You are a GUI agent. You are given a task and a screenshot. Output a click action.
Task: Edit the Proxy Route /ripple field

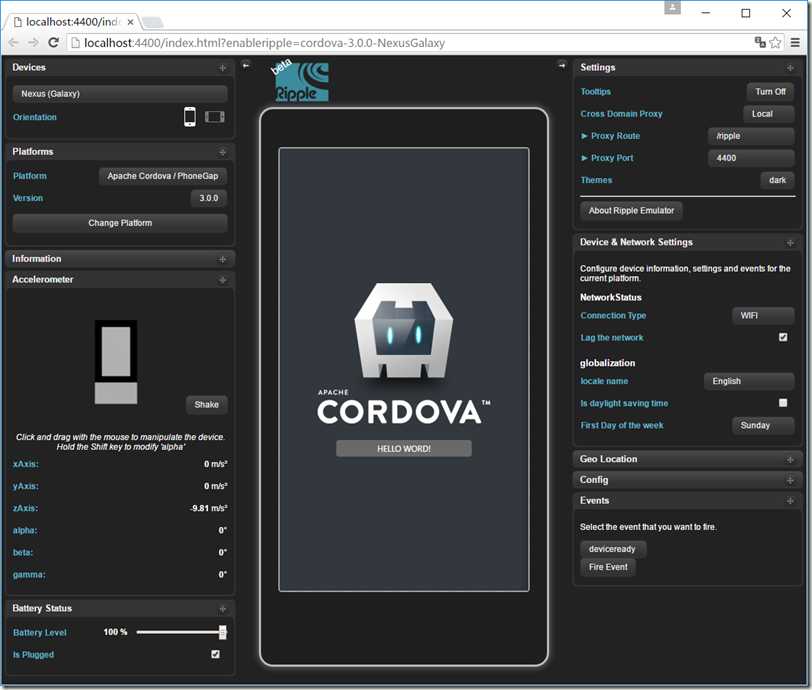pos(751,136)
